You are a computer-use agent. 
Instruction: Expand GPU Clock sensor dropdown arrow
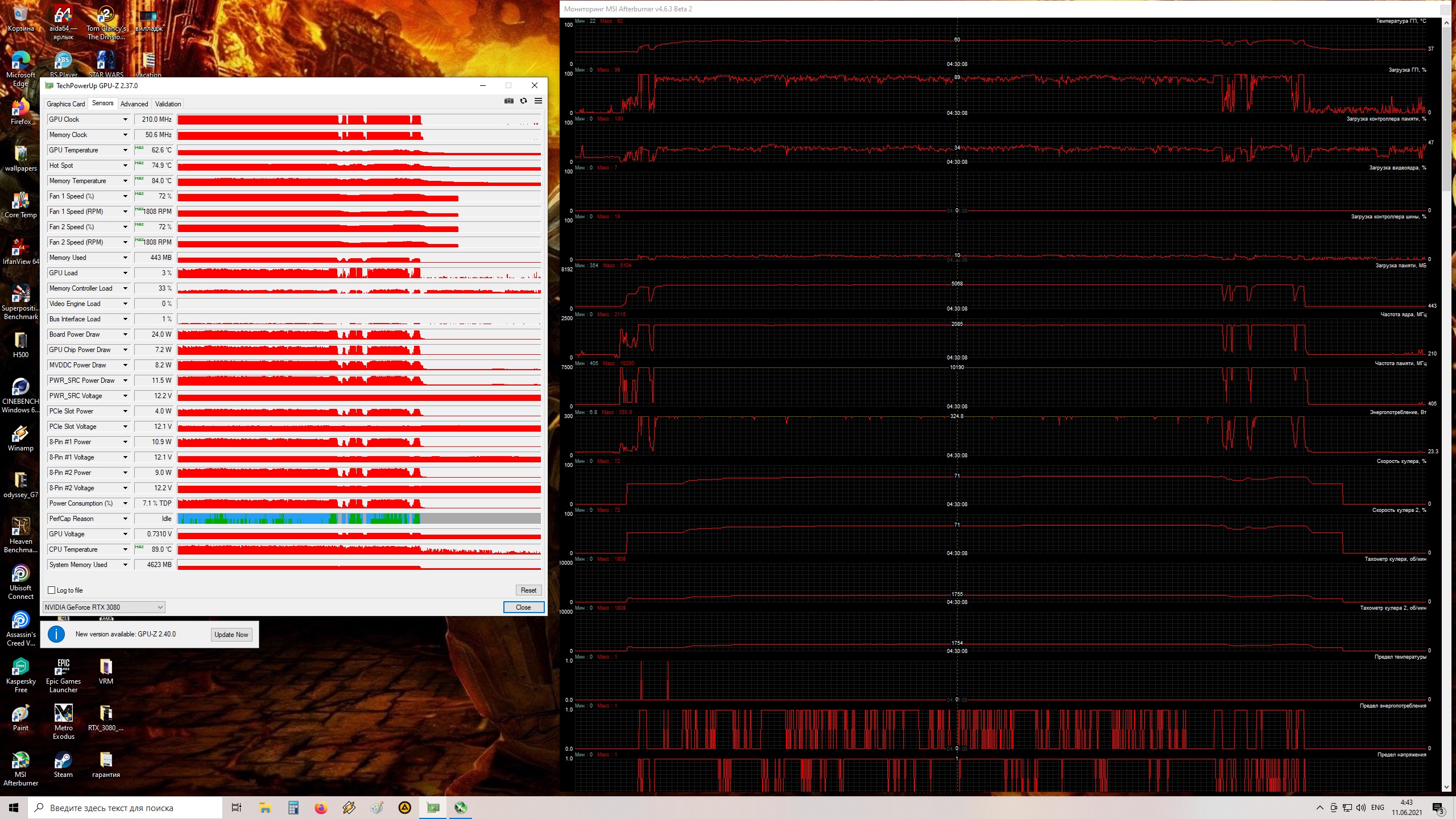pyautogui.click(x=125, y=119)
